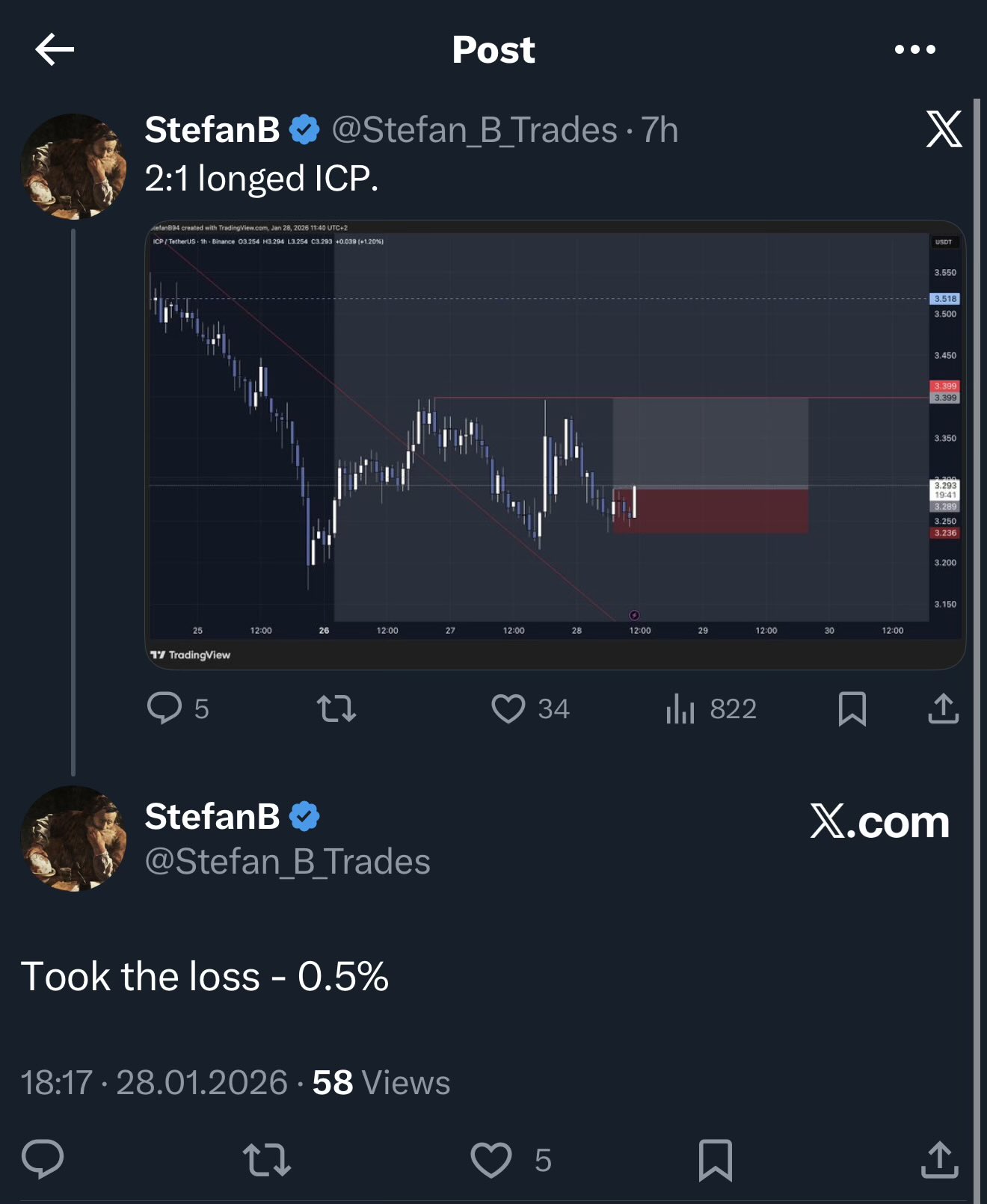Click the X.com logo link
The image size is (987, 1204).
click(x=879, y=821)
